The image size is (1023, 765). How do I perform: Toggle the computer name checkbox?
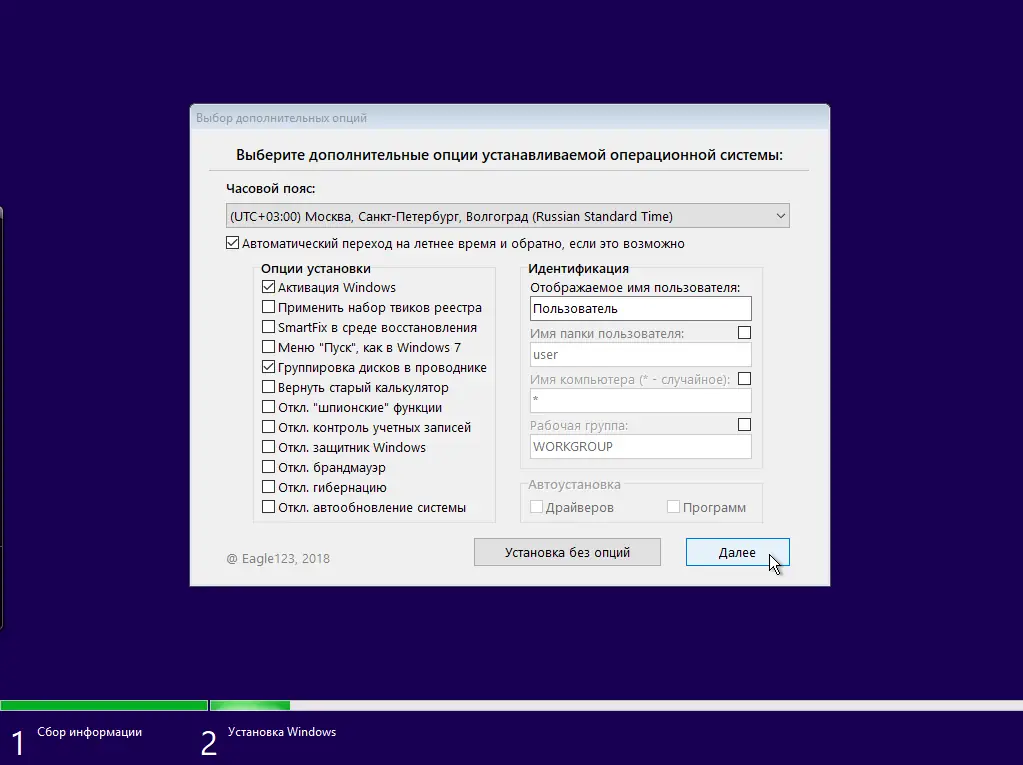pos(744,377)
